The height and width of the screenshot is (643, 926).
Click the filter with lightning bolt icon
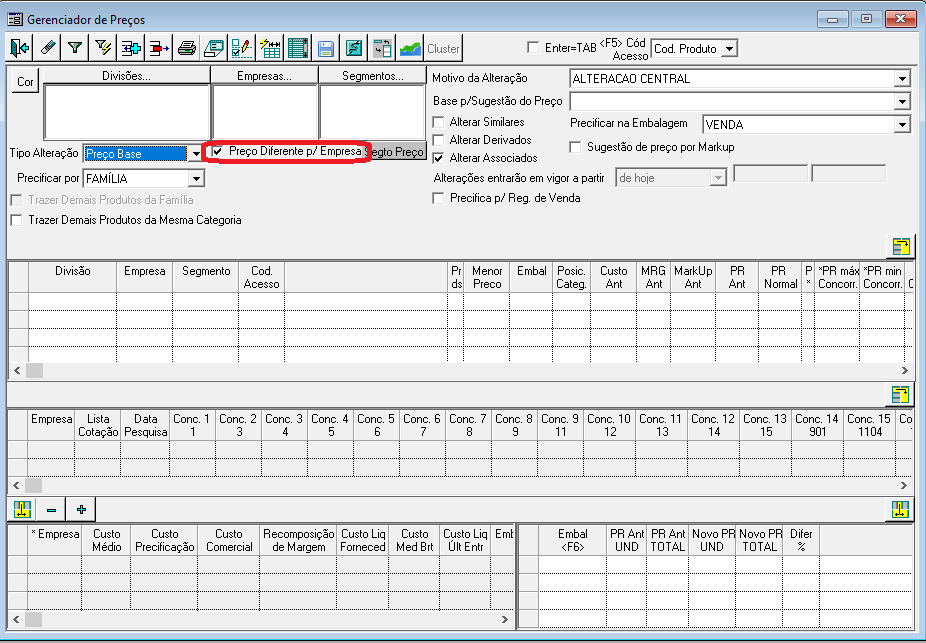tap(103, 48)
